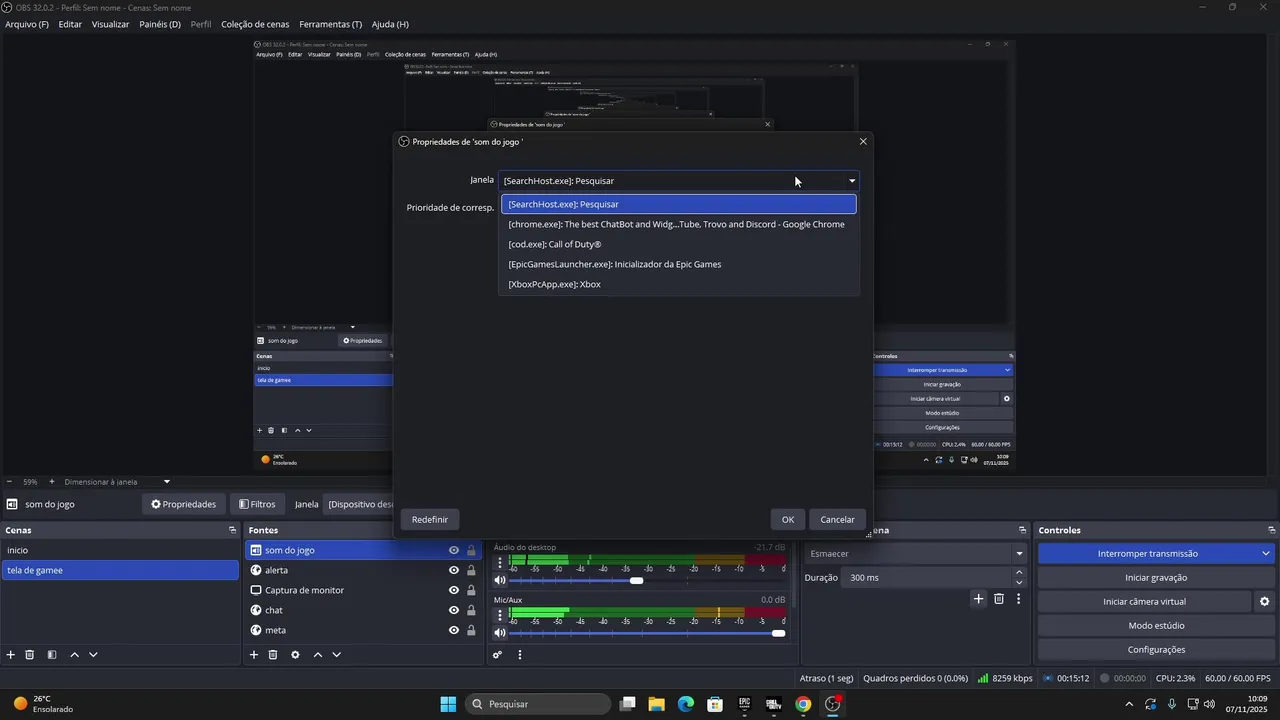Confirm with the OK button
Viewport: 1280px width, 720px height.
(x=788, y=519)
